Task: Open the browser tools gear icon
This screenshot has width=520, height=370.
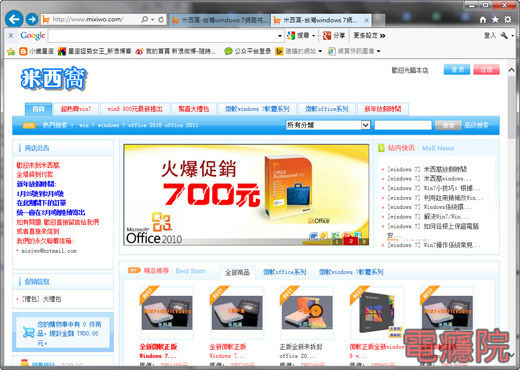Action: tap(508, 20)
